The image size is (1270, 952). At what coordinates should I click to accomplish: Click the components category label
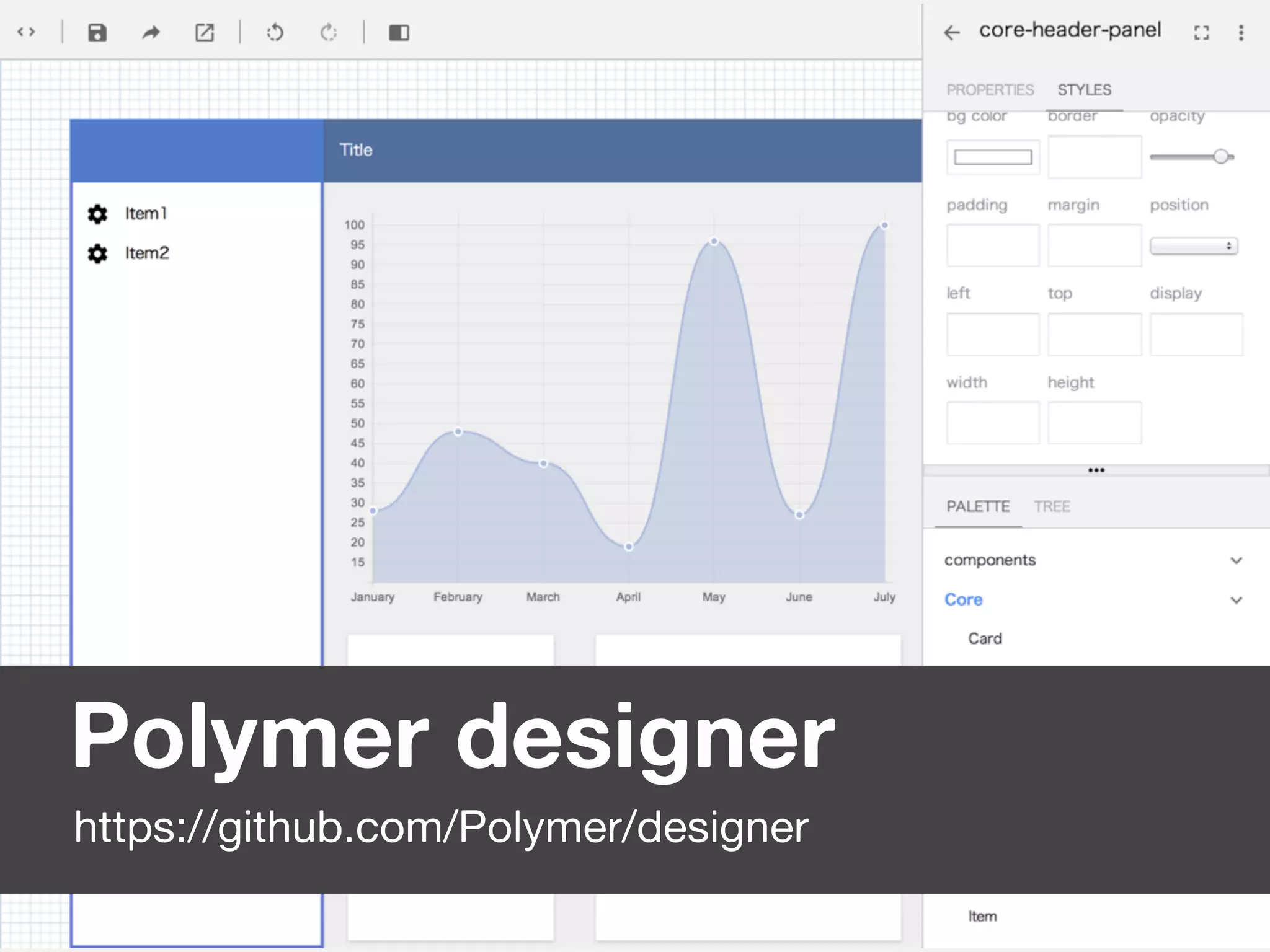click(x=990, y=560)
